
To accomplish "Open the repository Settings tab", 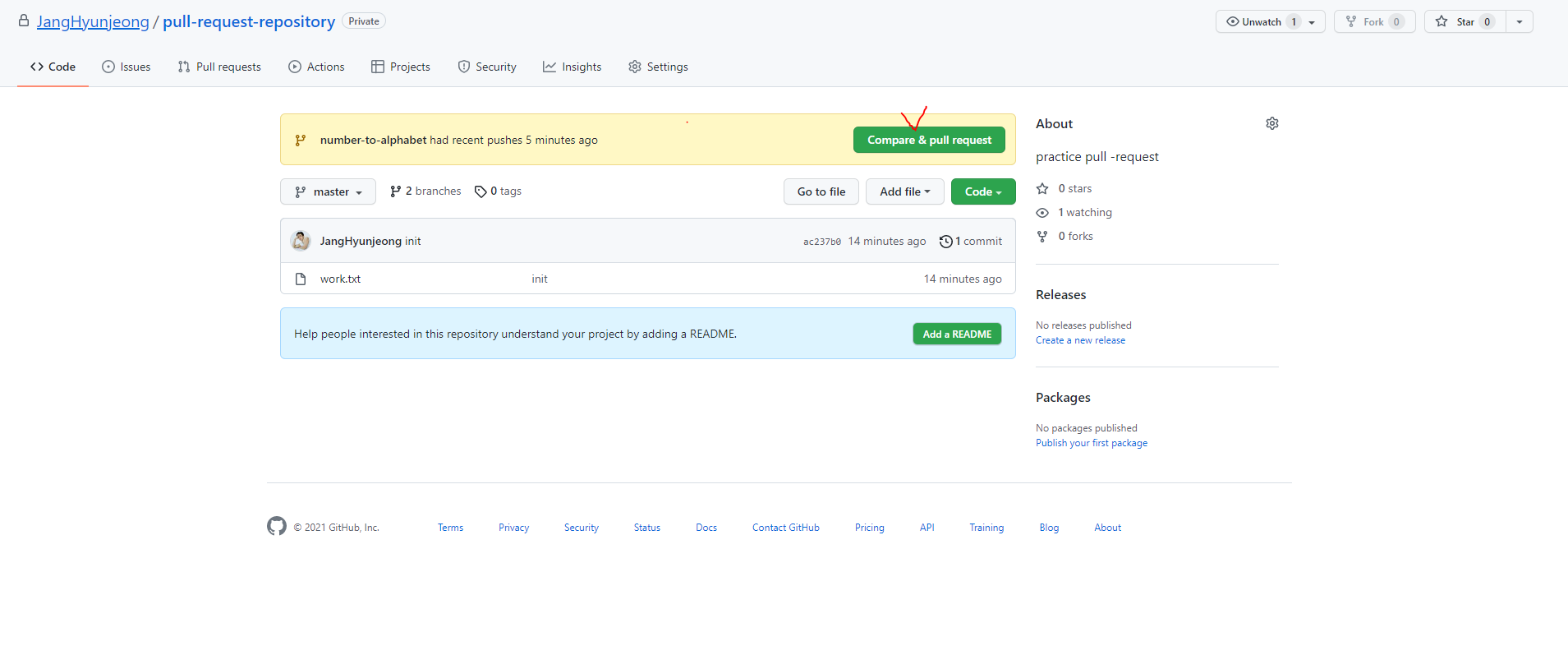I will tap(658, 67).
